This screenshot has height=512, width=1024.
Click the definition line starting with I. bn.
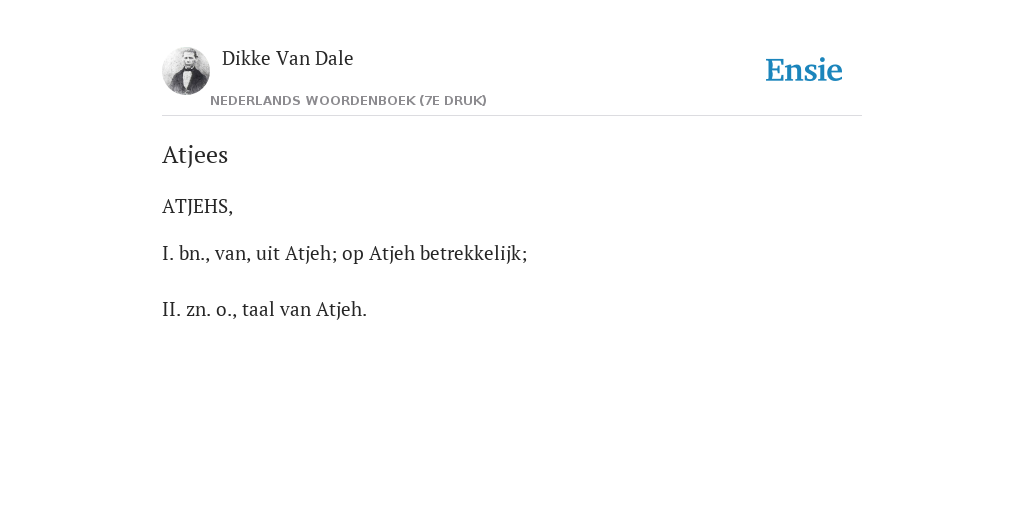[x=344, y=253]
